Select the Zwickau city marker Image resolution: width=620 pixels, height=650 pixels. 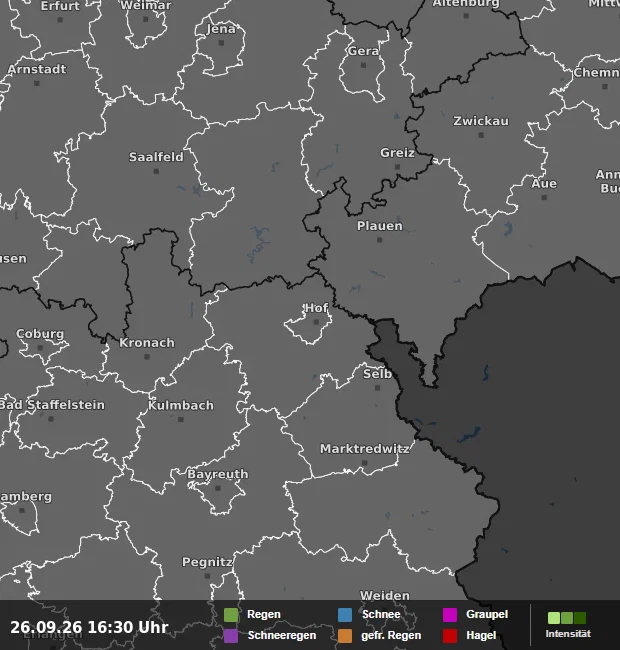(x=481, y=135)
